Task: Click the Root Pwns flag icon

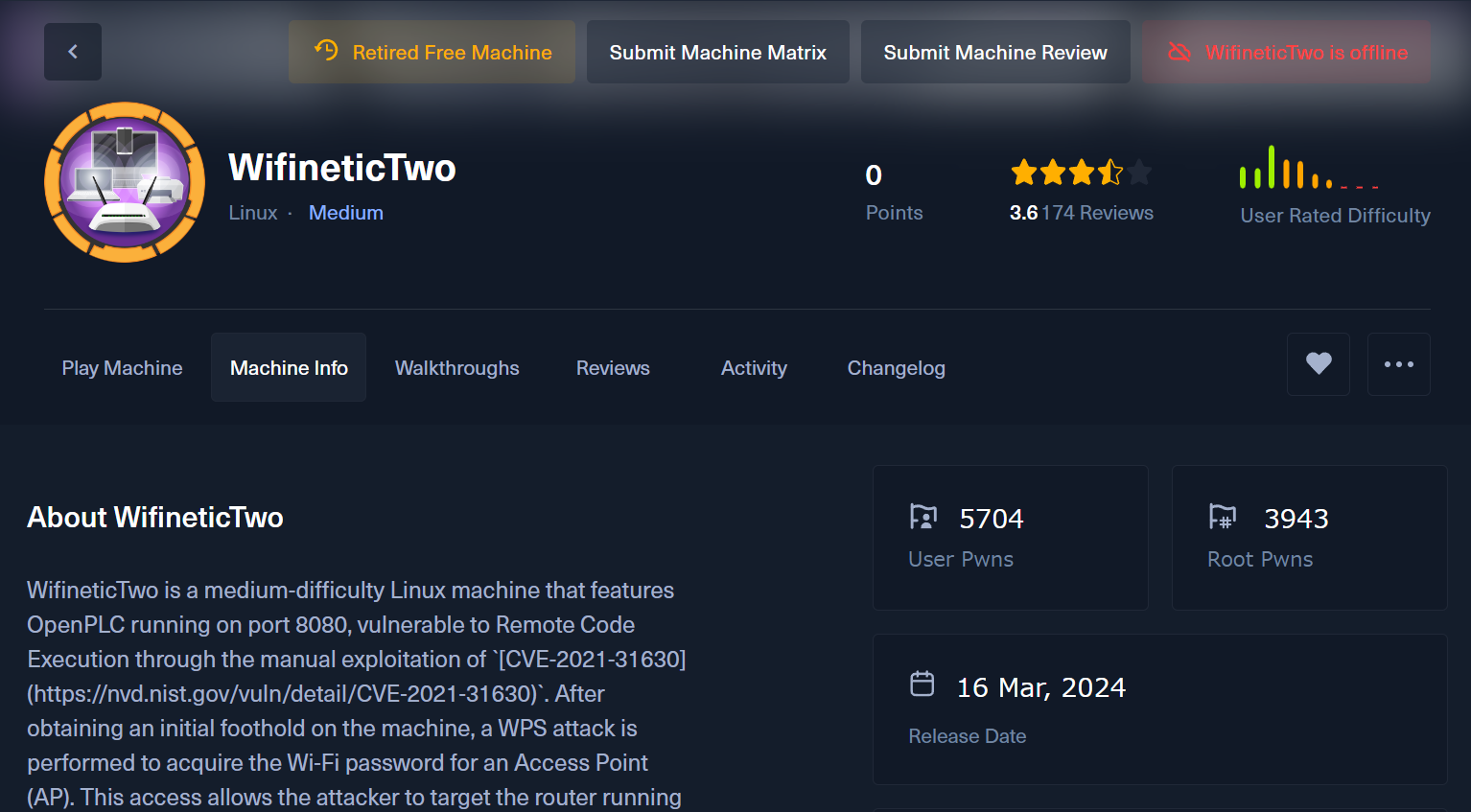Action: (x=1223, y=518)
